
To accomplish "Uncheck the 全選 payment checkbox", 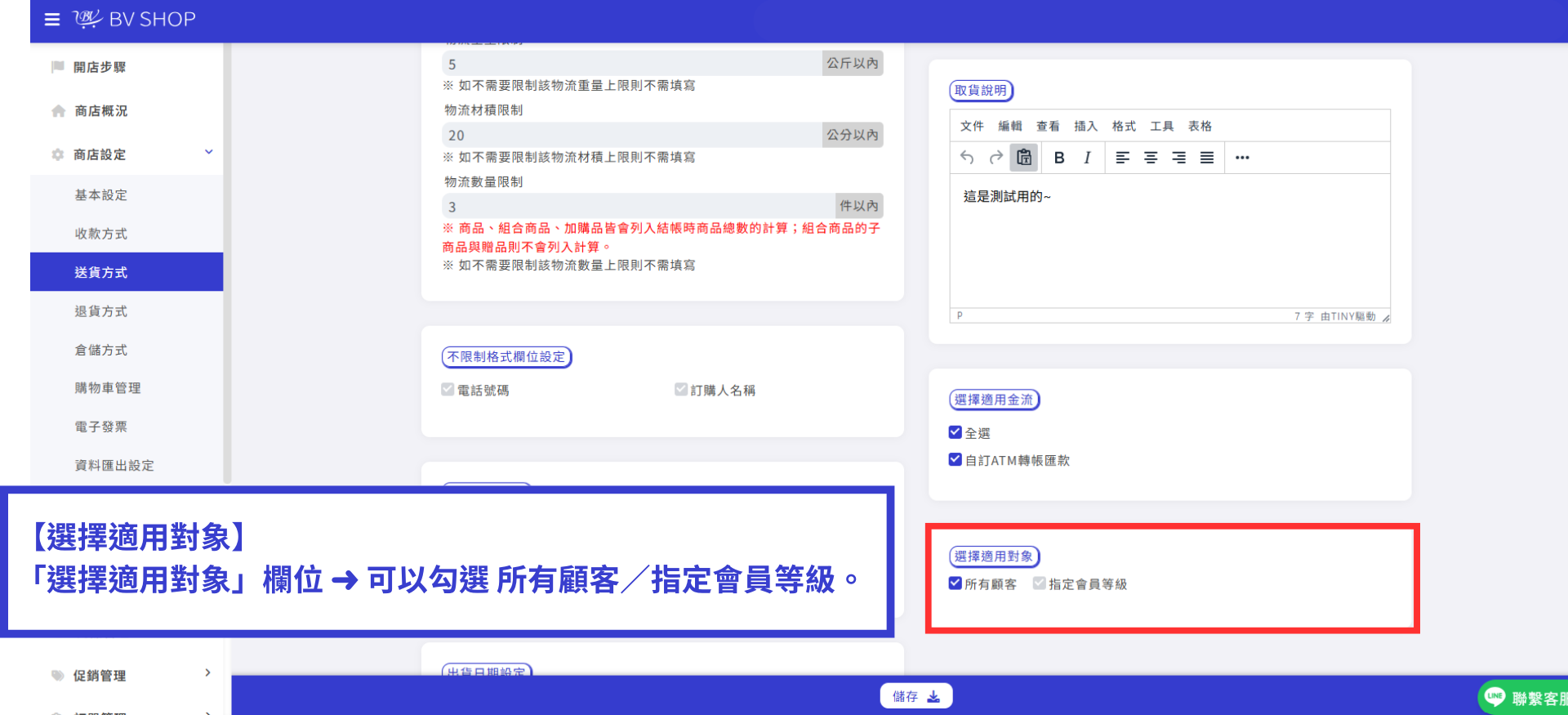I will [955, 432].
